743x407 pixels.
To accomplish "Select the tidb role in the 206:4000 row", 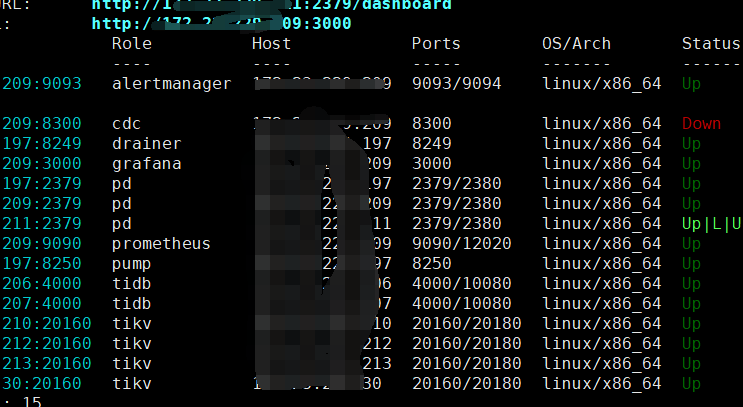I will (x=131, y=283).
